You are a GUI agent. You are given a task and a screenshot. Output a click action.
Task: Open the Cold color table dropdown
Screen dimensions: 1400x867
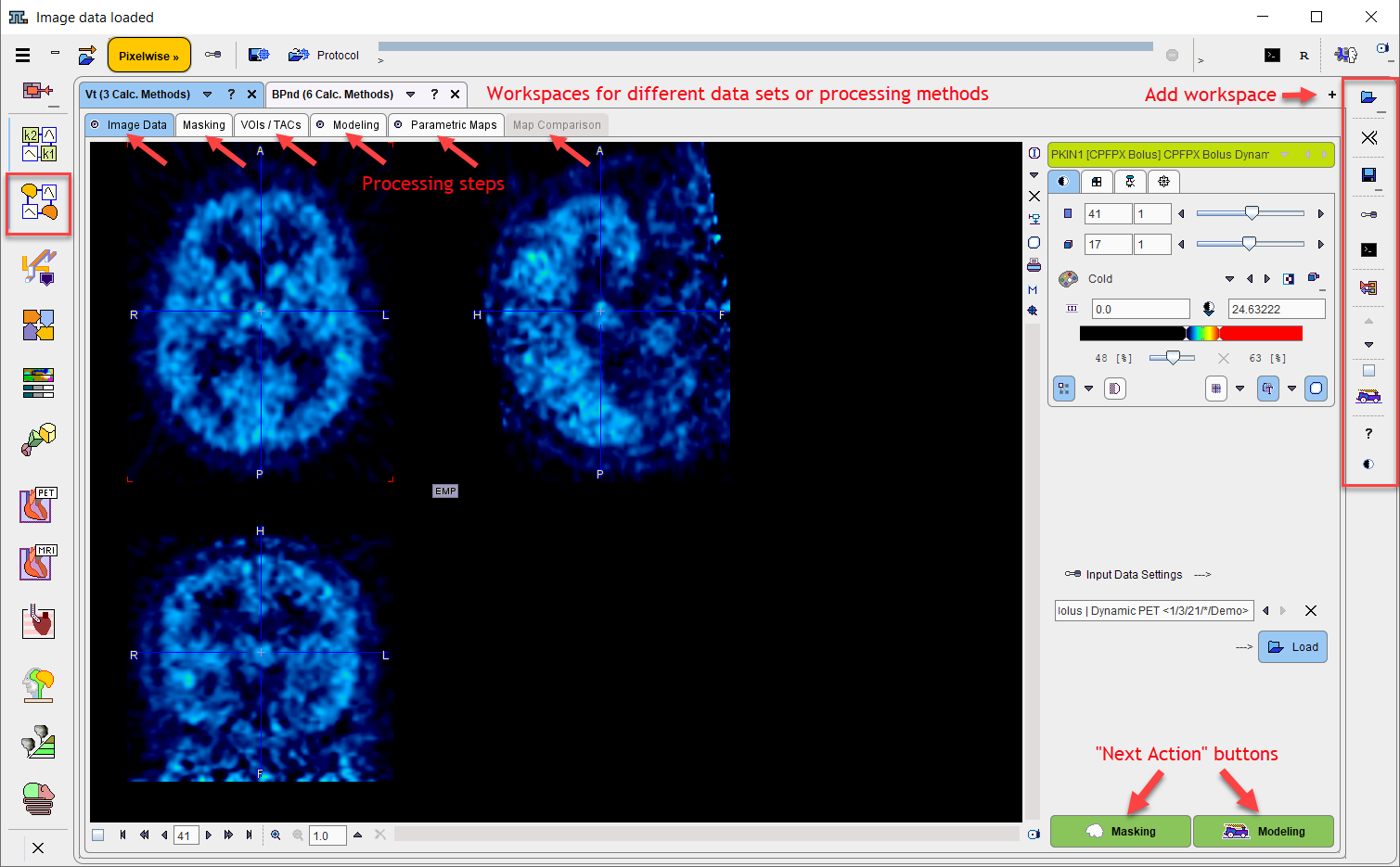coord(1229,278)
